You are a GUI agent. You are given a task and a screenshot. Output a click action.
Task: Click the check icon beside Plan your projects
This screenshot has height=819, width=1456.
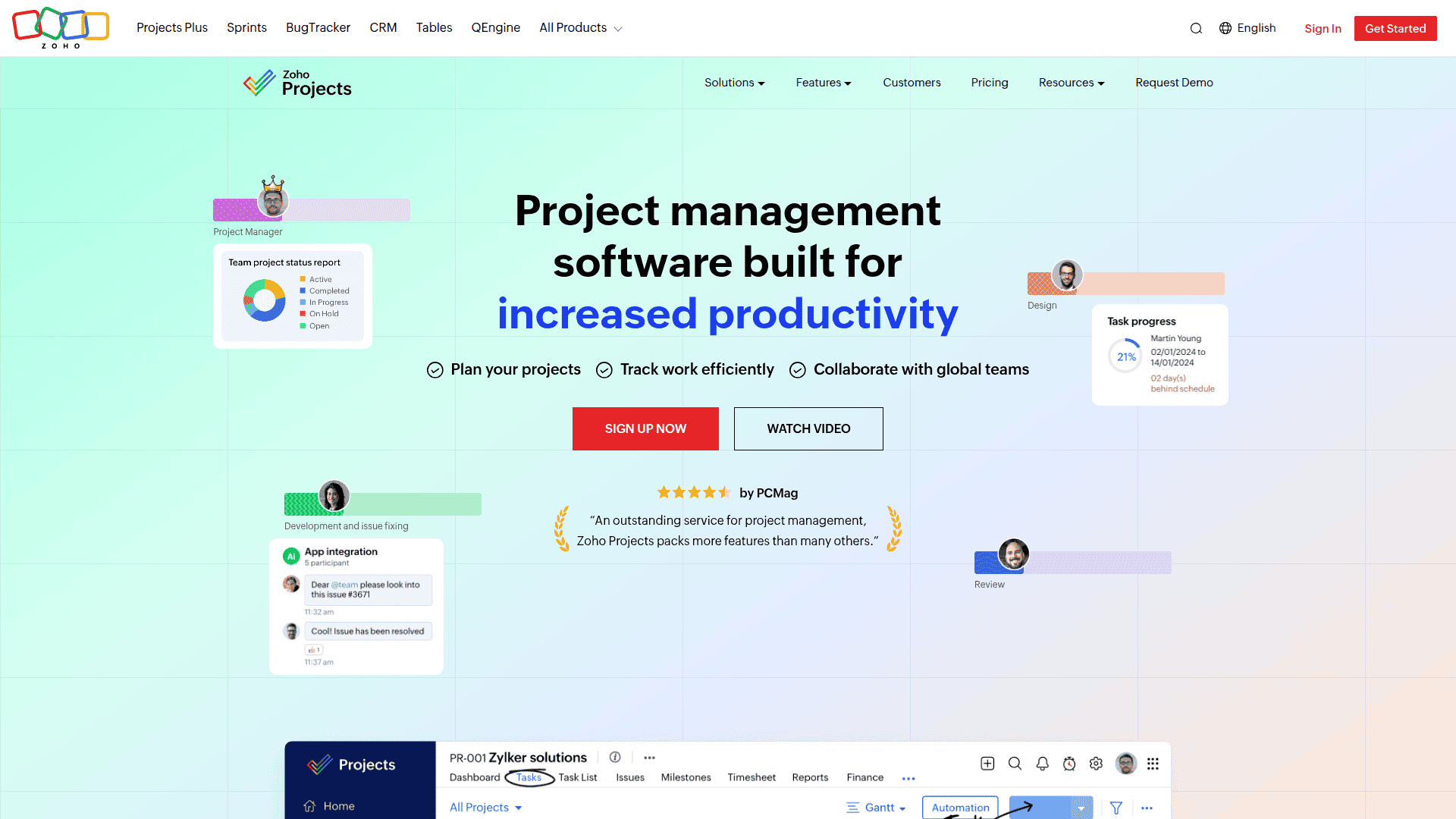pos(435,370)
